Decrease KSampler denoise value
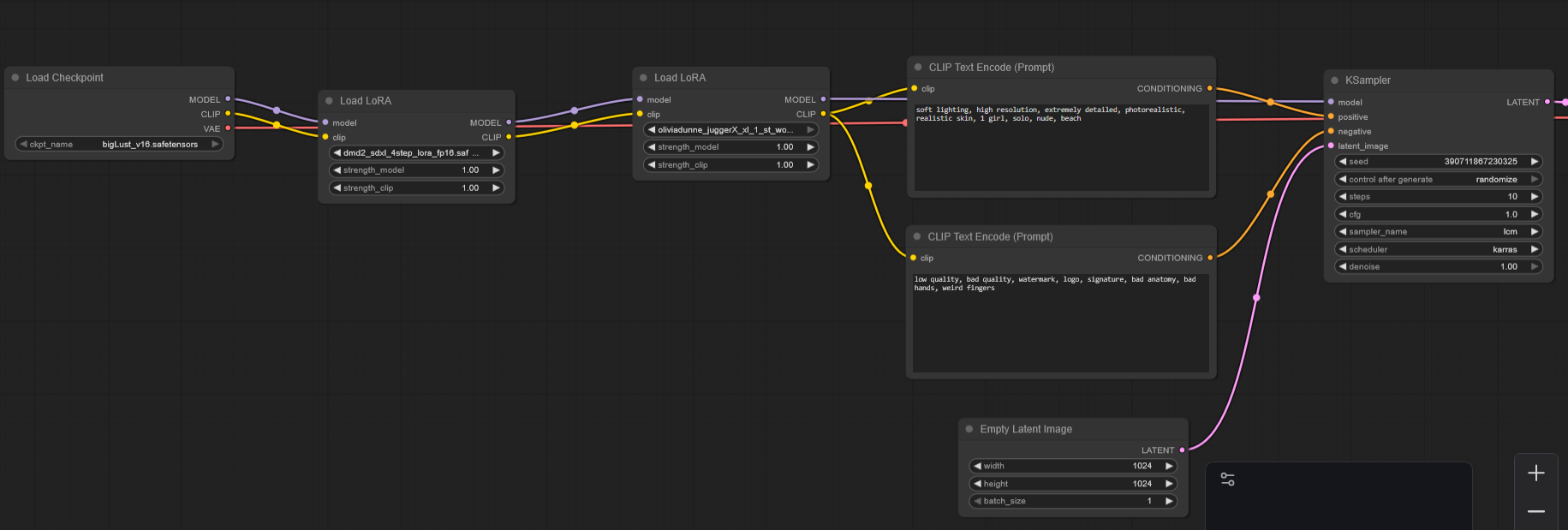Viewport: 1568px width, 530px height. (x=1343, y=266)
